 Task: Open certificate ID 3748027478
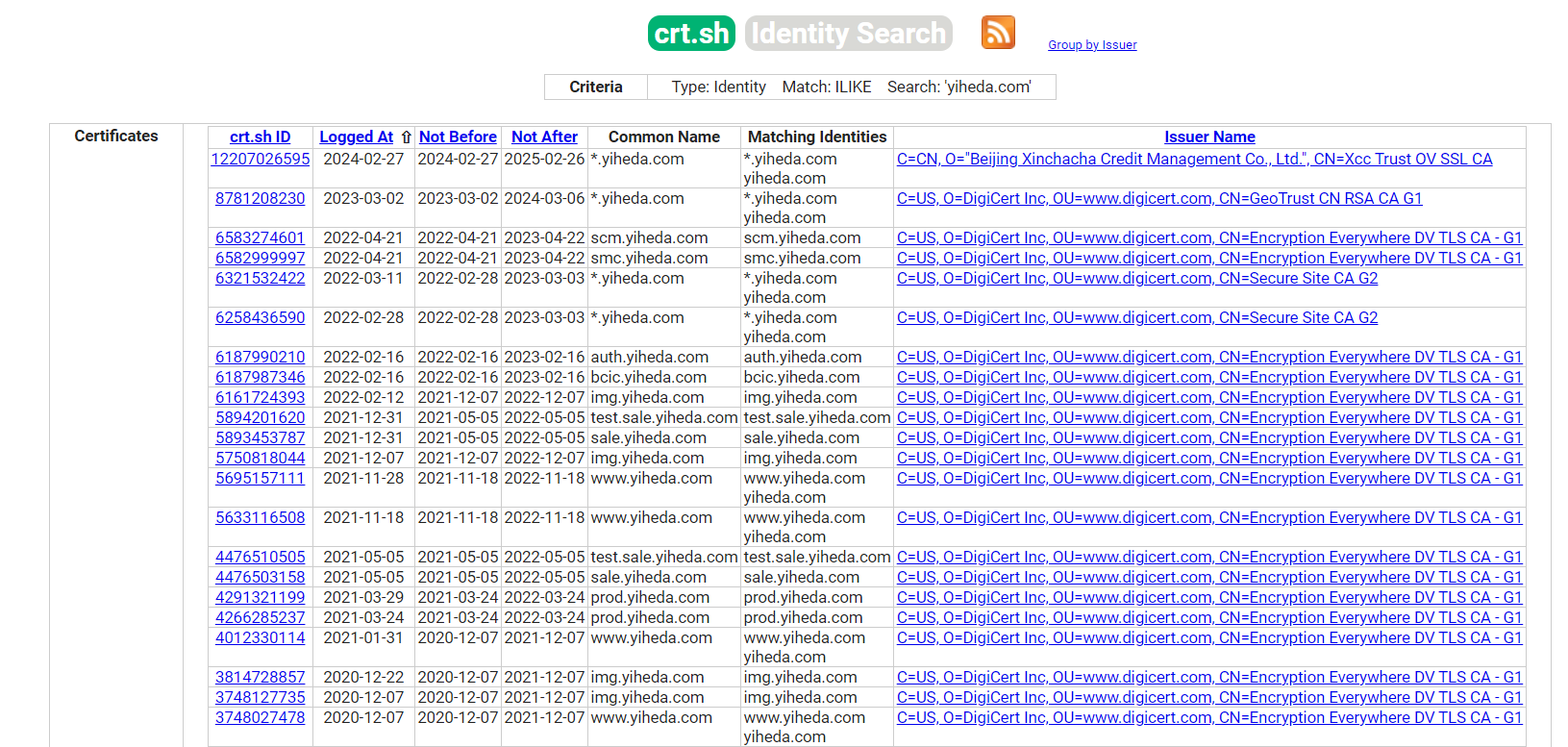point(261,718)
